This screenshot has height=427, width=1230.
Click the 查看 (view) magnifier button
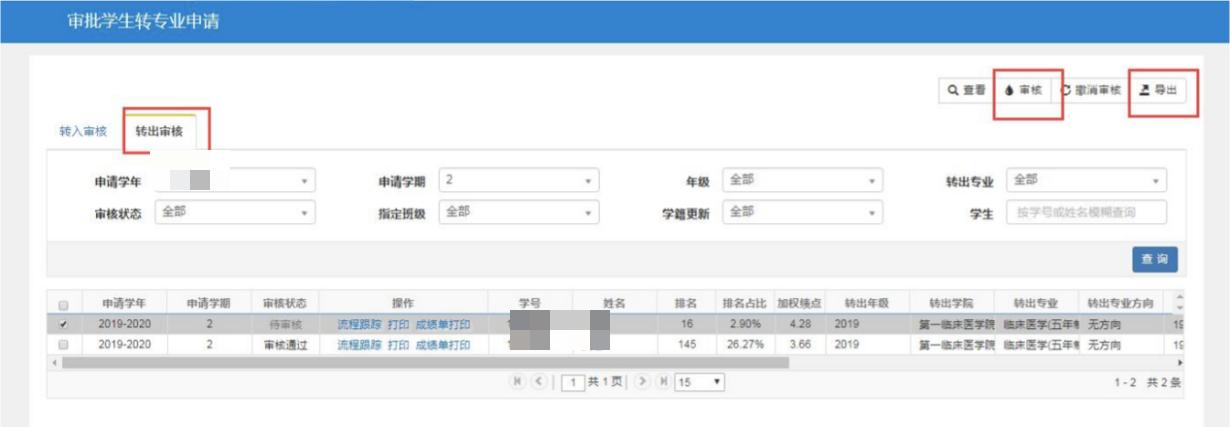click(x=966, y=90)
